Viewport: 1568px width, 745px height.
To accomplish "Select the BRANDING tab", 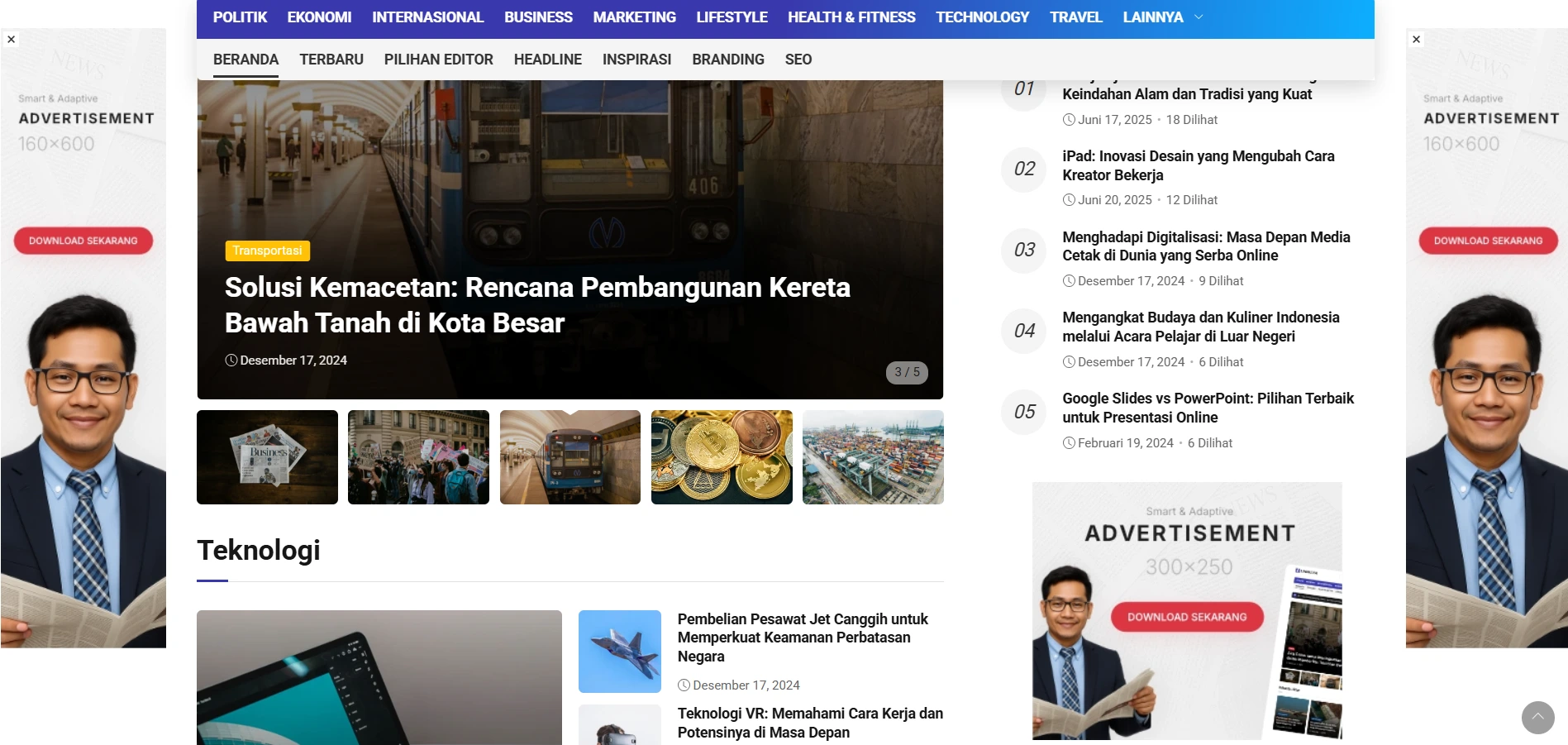I will coord(728,60).
